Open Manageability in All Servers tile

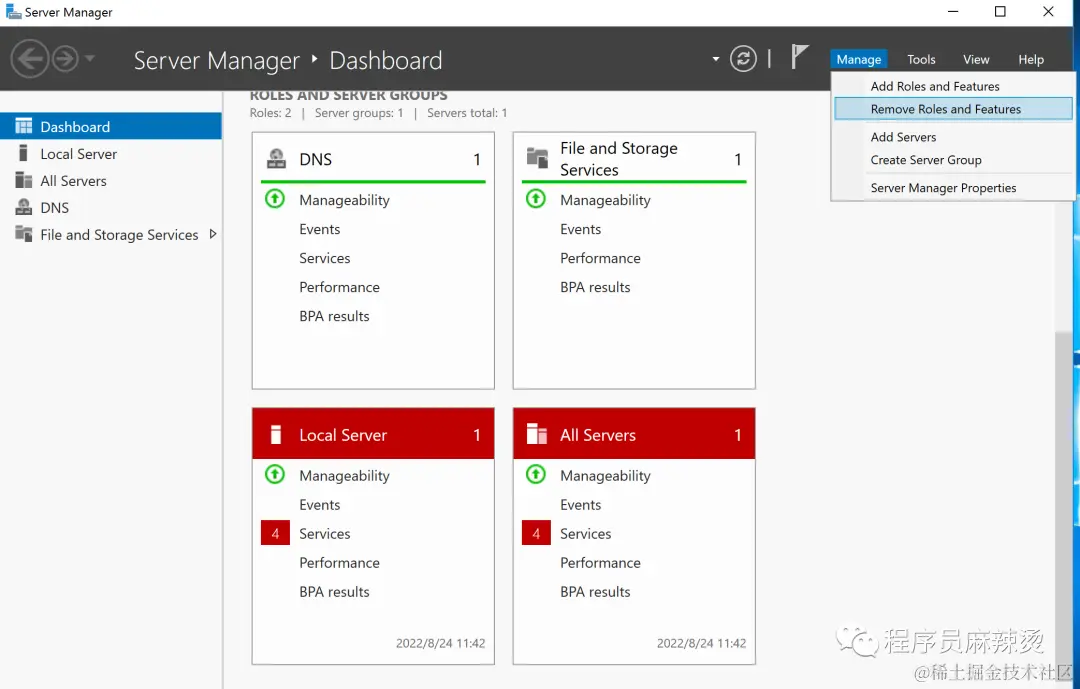605,475
